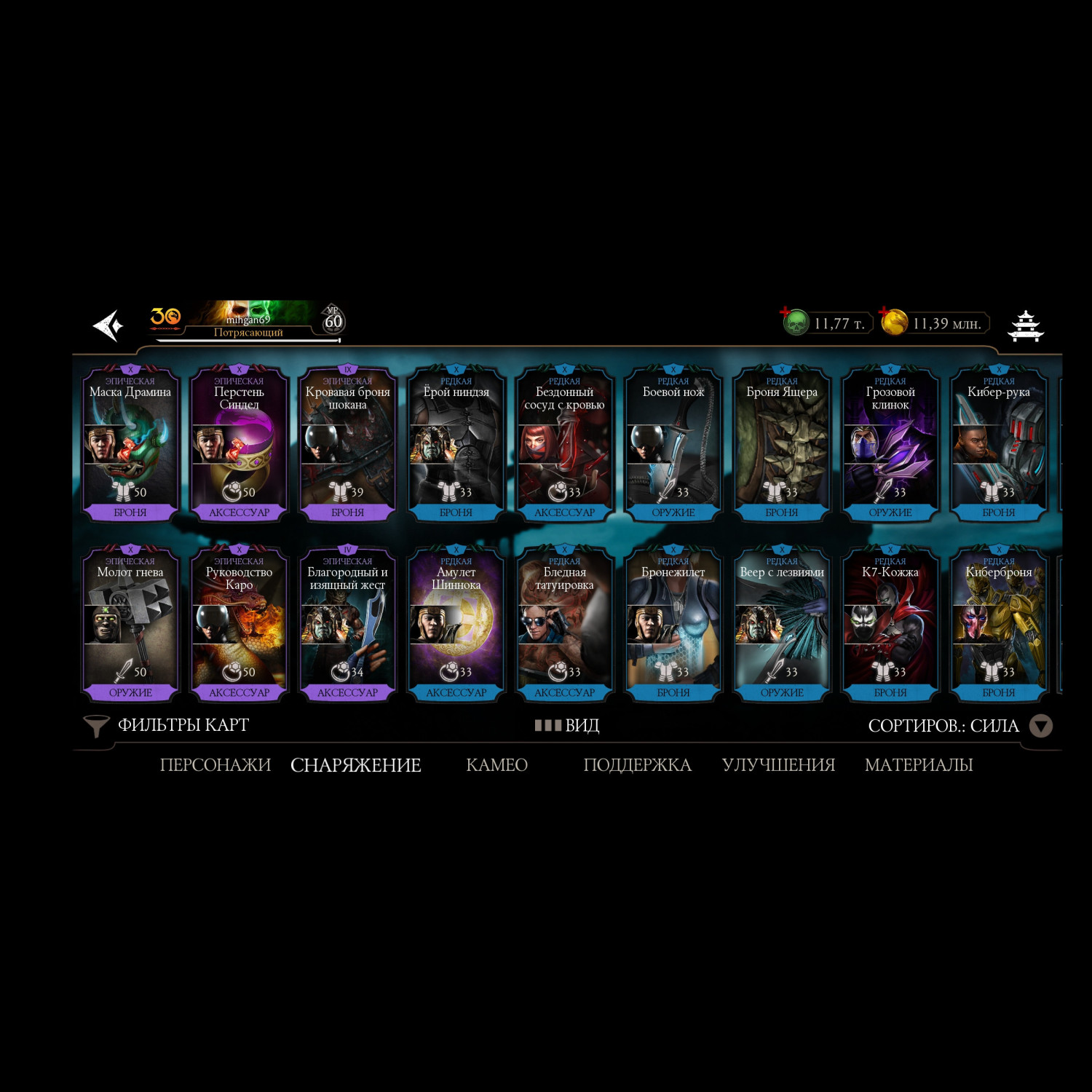Add souls via green skull icon
The width and height of the screenshot is (1092, 1092).
coord(795,322)
